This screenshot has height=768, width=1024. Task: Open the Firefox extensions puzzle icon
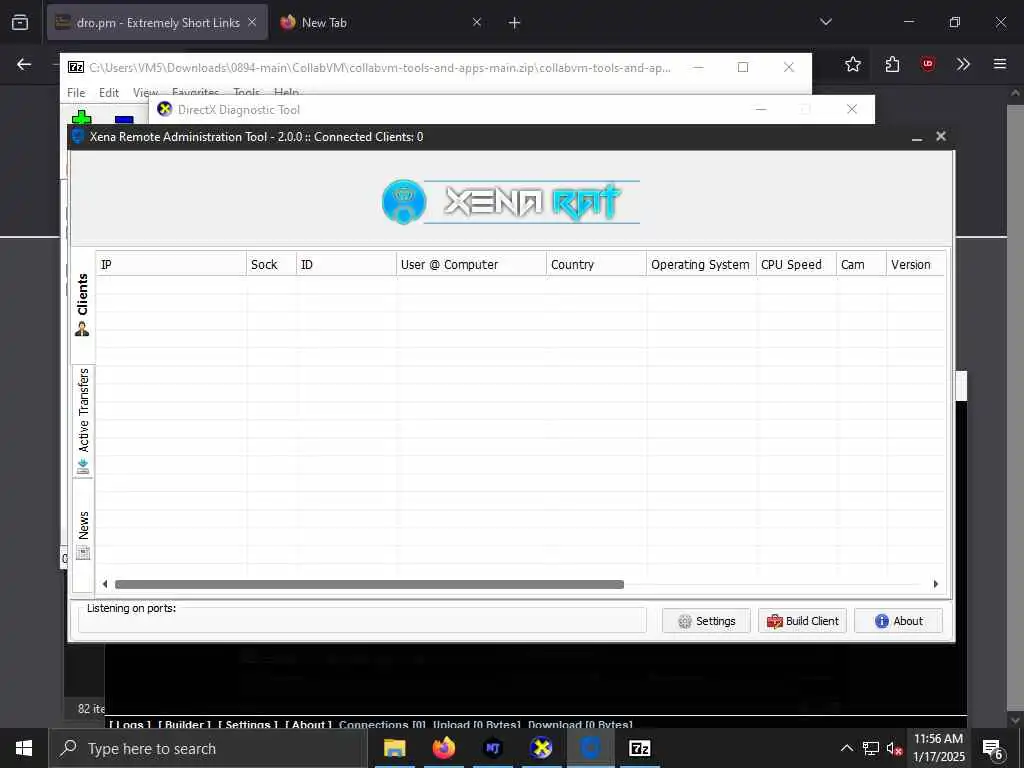[892, 64]
